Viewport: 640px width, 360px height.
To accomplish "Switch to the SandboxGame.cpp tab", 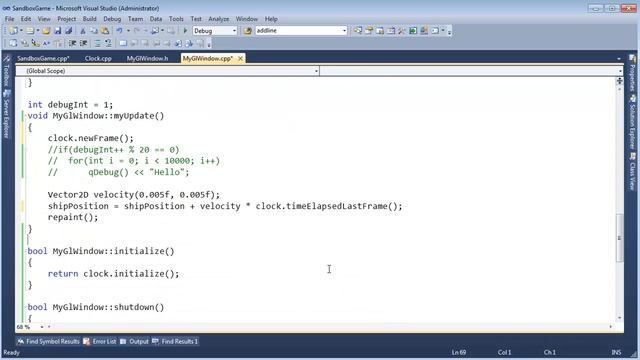I will pyautogui.click(x=43, y=58).
